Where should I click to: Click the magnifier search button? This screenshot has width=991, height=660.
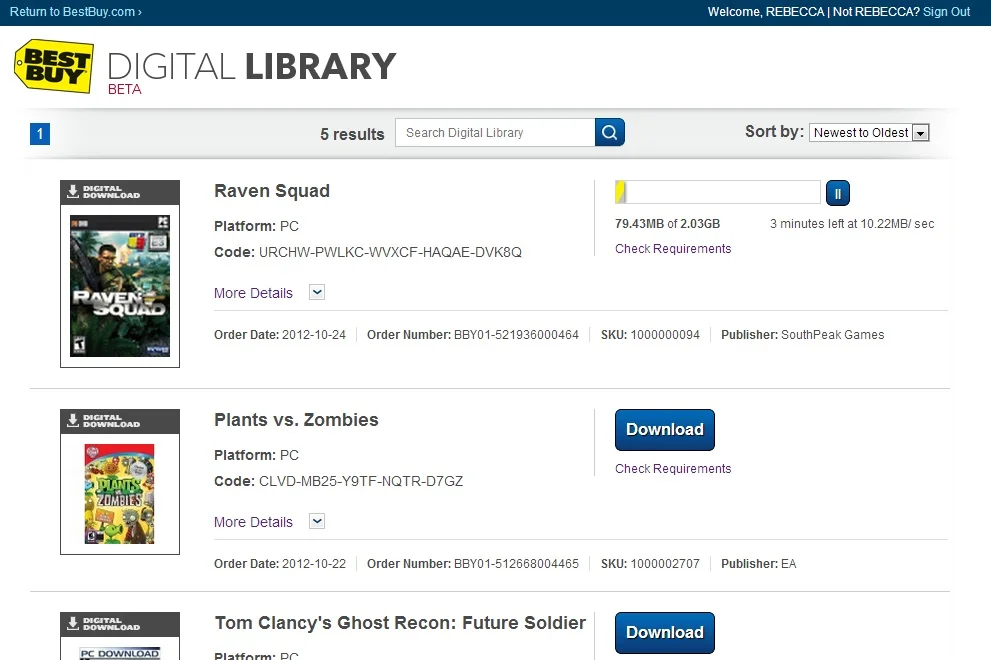[x=609, y=132]
